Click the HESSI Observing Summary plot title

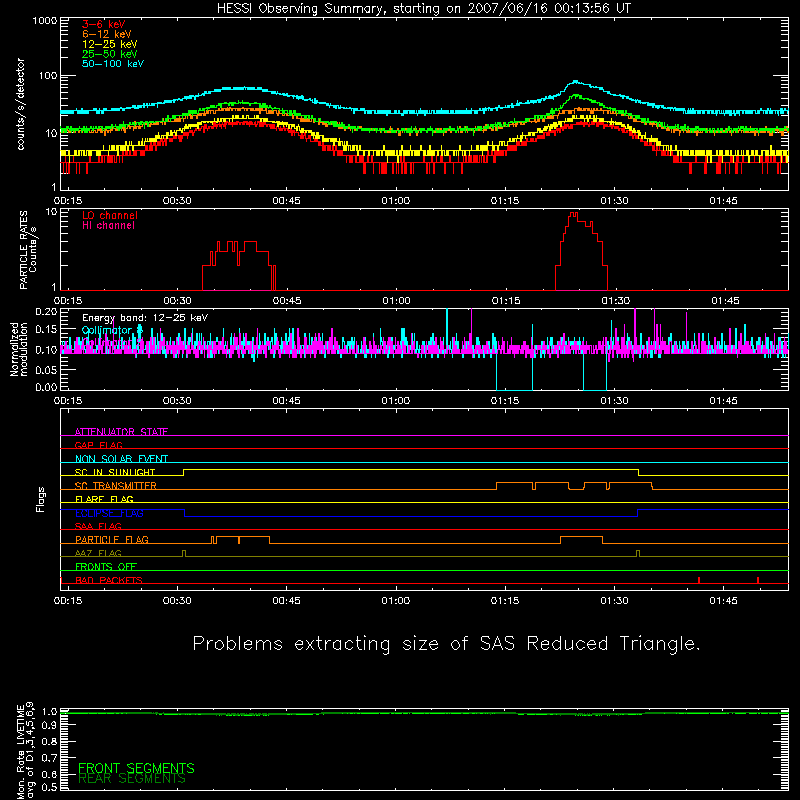tap(423, 9)
